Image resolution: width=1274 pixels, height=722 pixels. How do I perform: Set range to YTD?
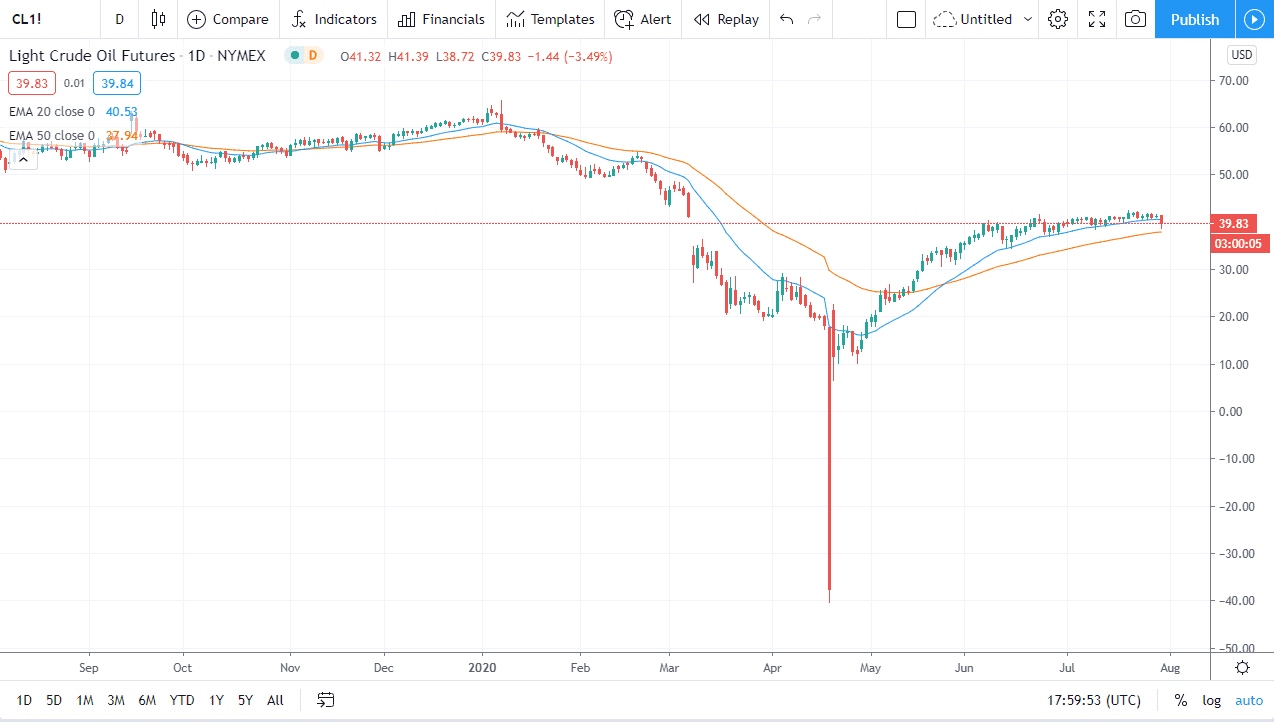(x=182, y=700)
